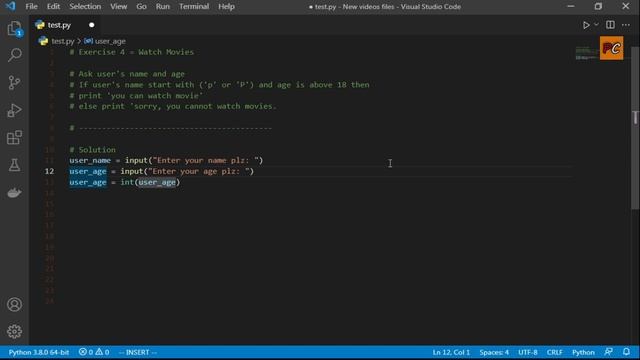This screenshot has height=360, width=640.
Task: Change indentation via Spaces: 4
Action: (494, 352)
